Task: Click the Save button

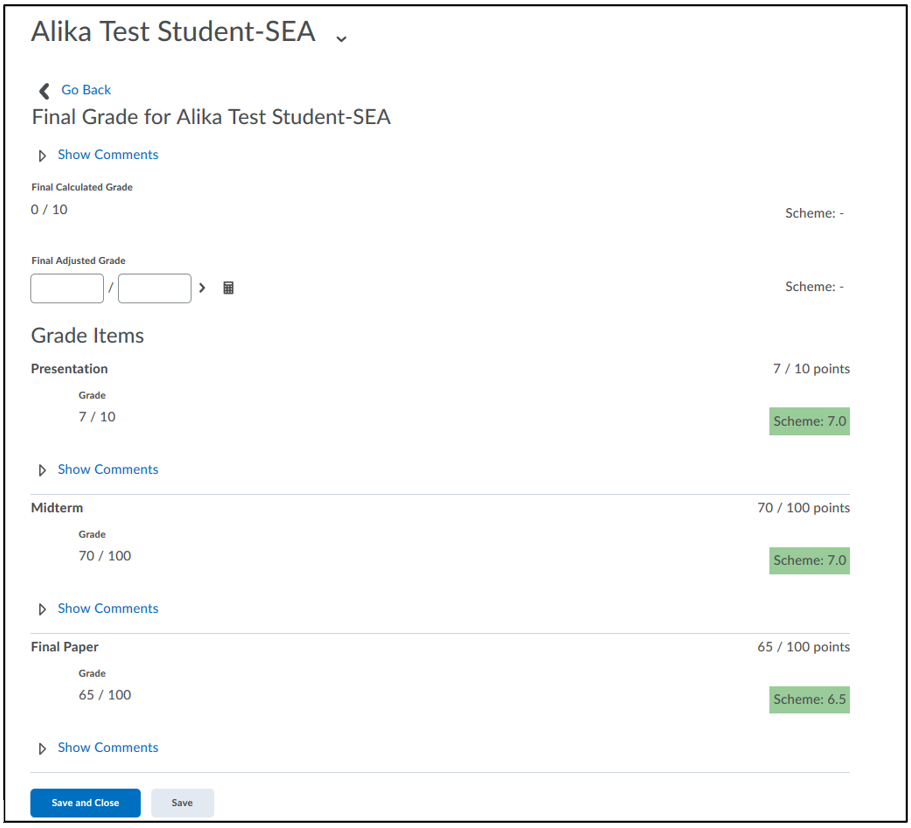Action: click(x=182, y=802)
